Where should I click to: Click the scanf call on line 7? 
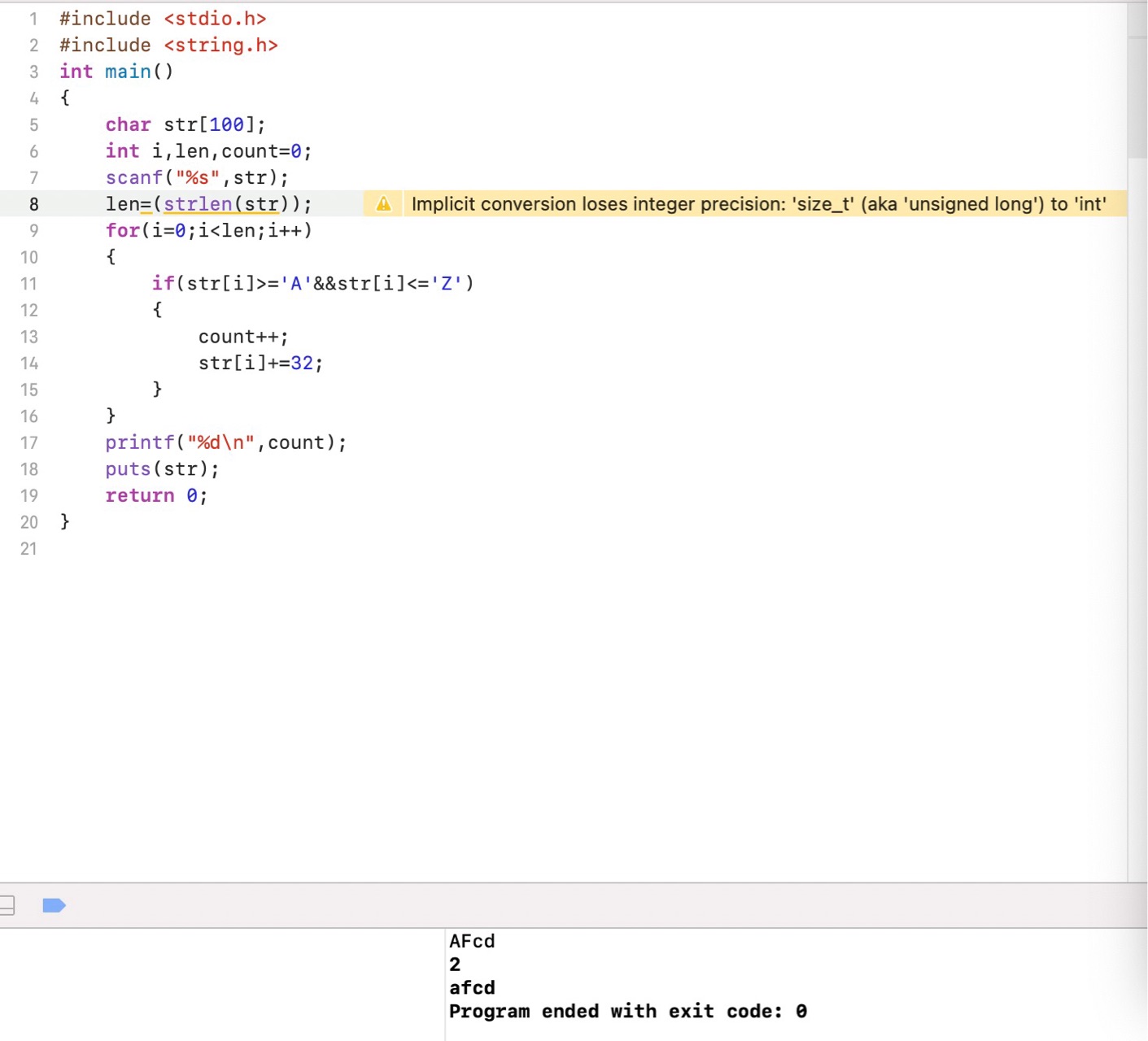click(134, 178)
